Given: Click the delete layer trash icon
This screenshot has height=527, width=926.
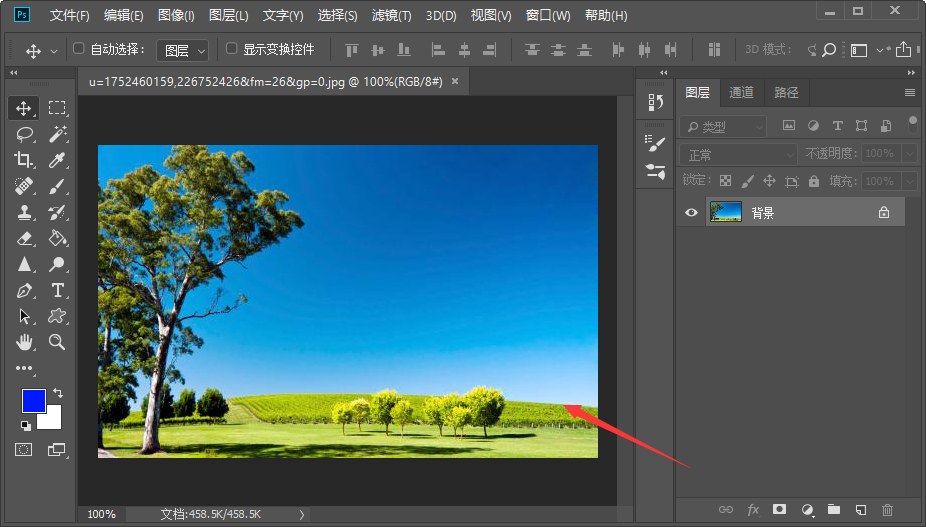Looking at the screenshot, I should [x=887, y=510].
